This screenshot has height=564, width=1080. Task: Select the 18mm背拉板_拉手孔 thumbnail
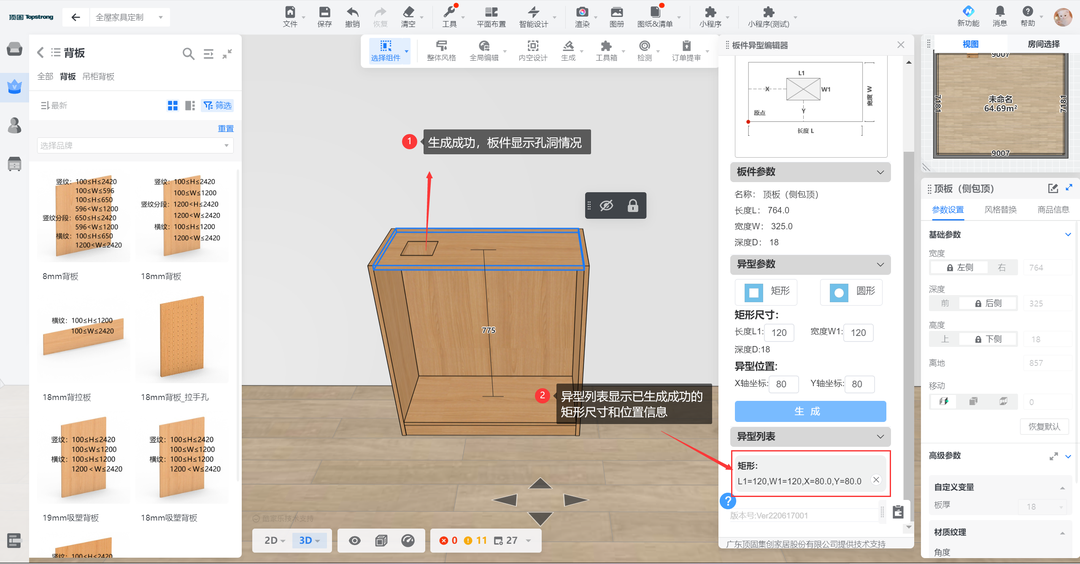click(x=180, y=340)
